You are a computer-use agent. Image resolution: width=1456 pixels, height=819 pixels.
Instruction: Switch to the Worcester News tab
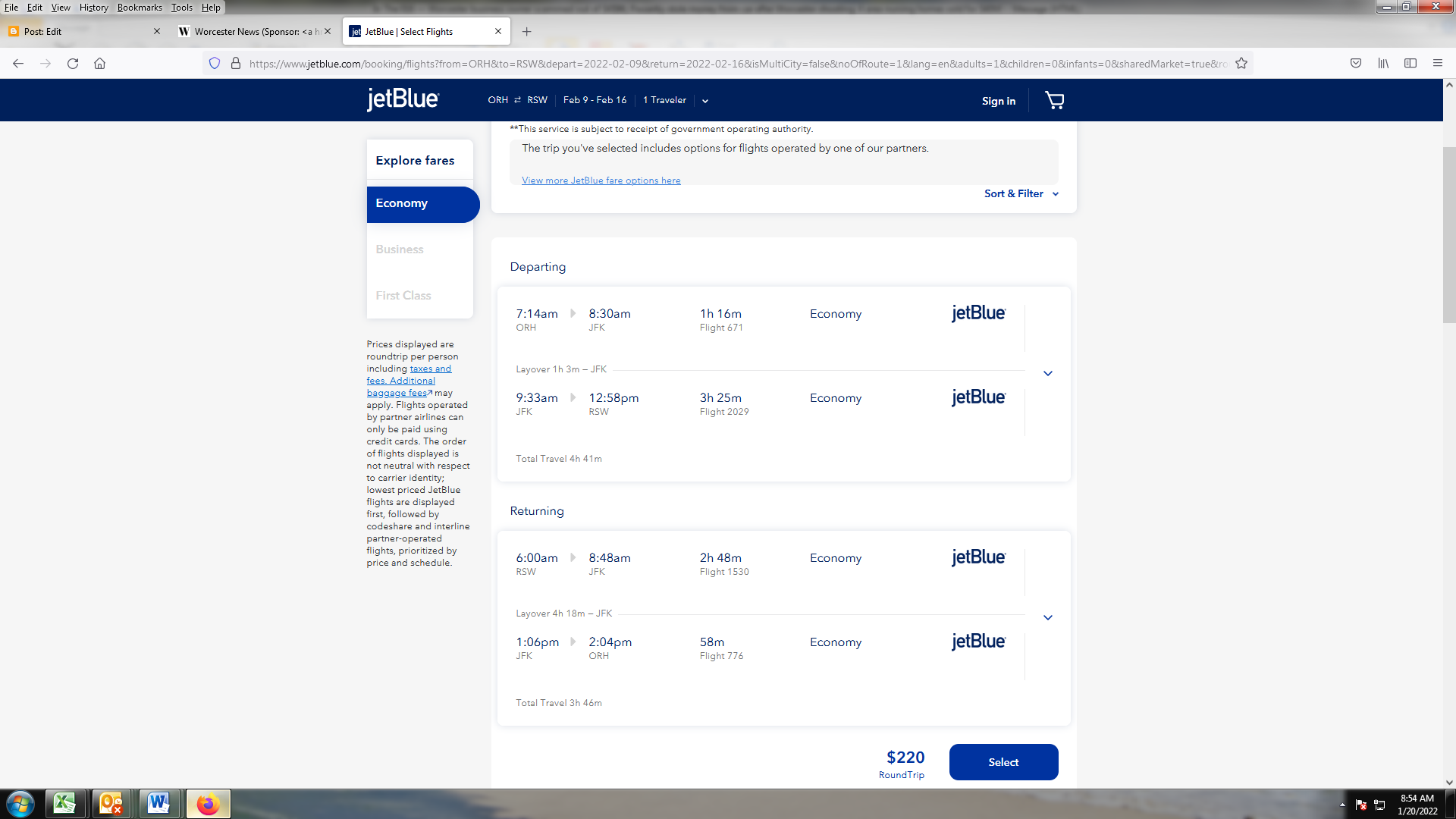tap(254, 31)
